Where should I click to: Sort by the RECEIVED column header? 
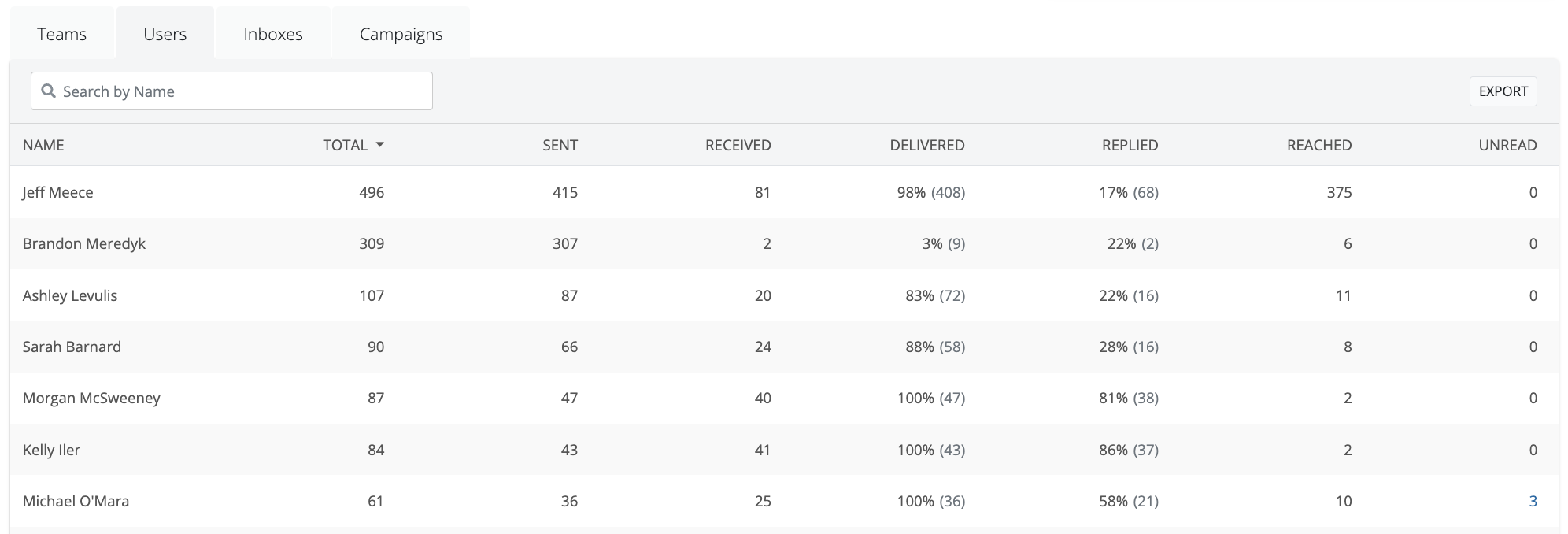point(738,145)
